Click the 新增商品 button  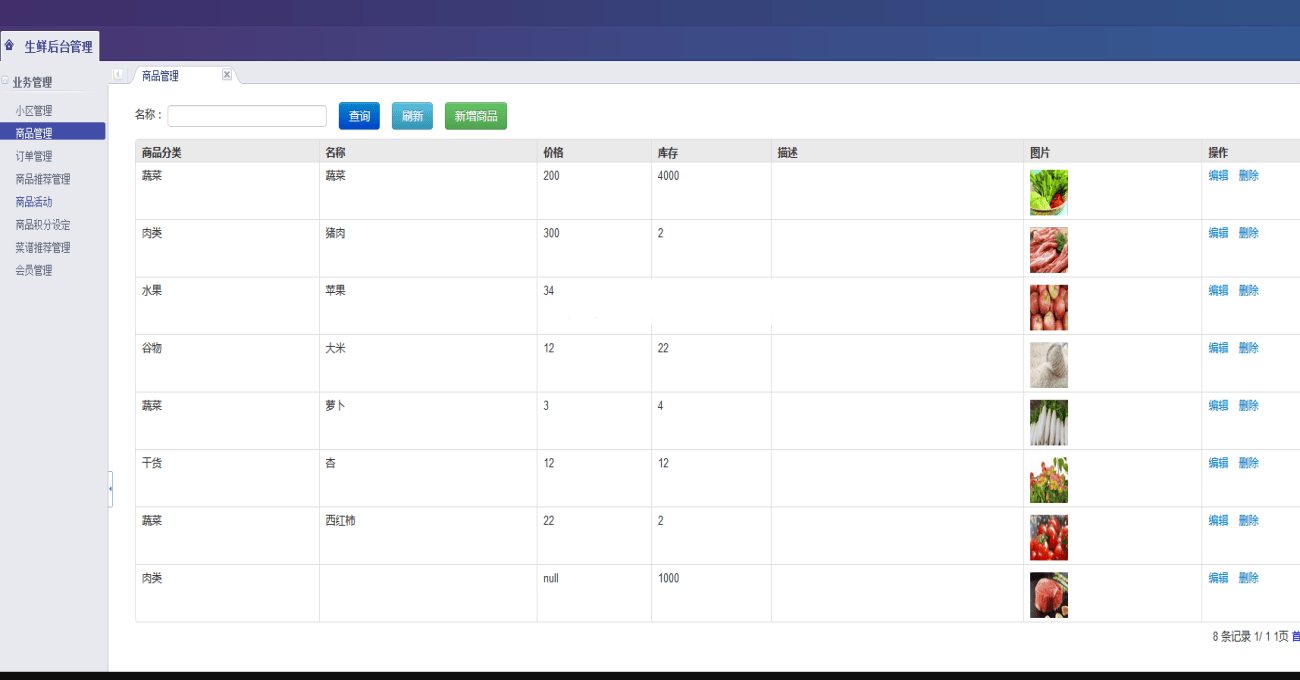[475, 115]
